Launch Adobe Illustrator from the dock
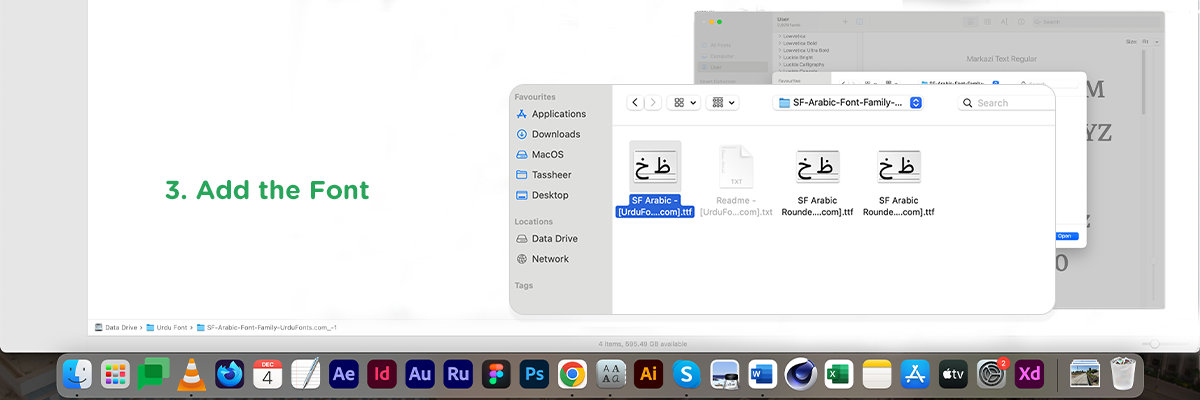The image size is (1200, 400). coord(648,375)
